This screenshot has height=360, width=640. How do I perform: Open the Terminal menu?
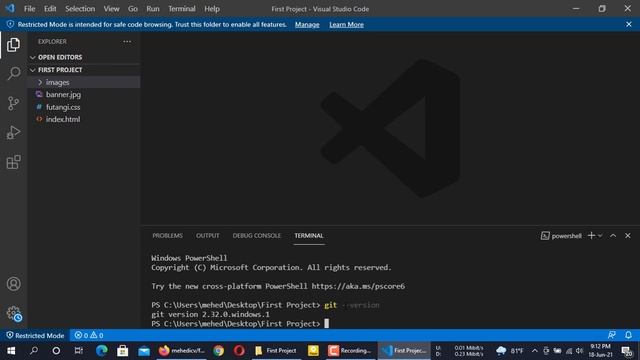click(182, 9)
